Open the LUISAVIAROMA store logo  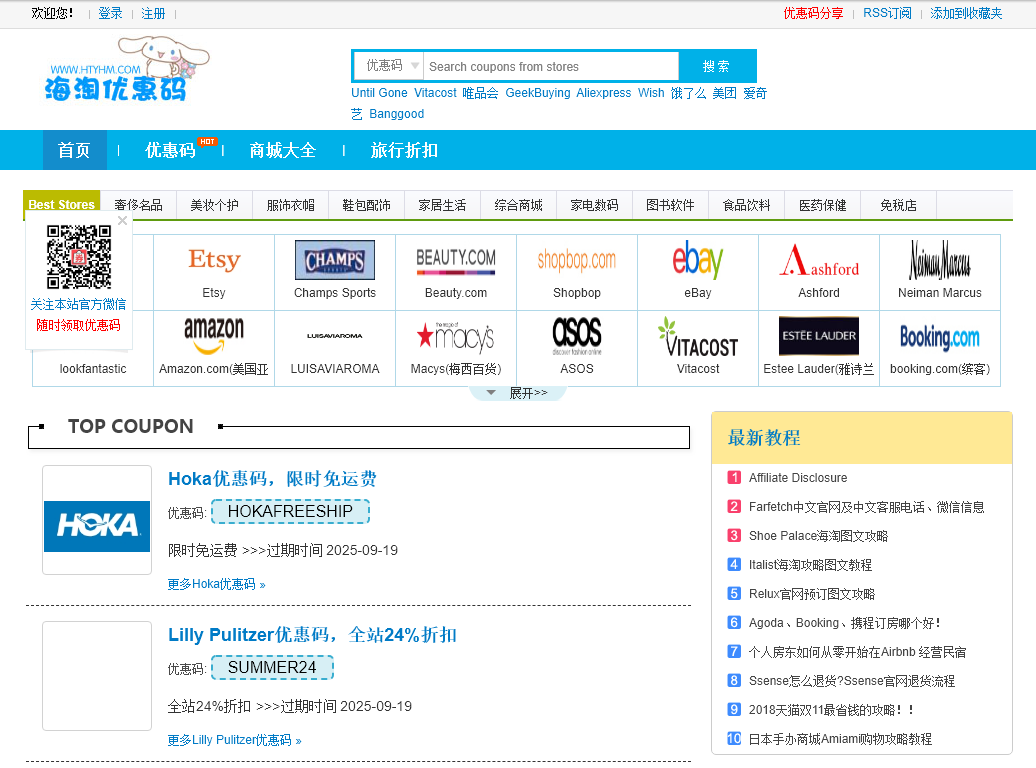[x=335, y=336]
